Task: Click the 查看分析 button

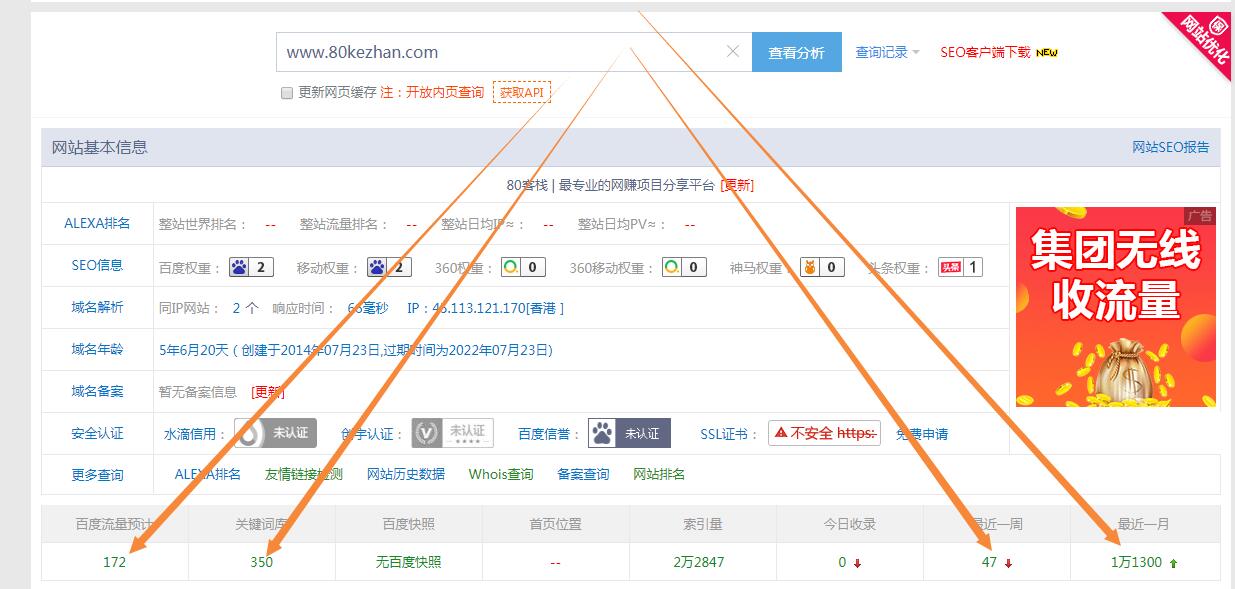Action: pyautogui.click(x=796, y=50)
